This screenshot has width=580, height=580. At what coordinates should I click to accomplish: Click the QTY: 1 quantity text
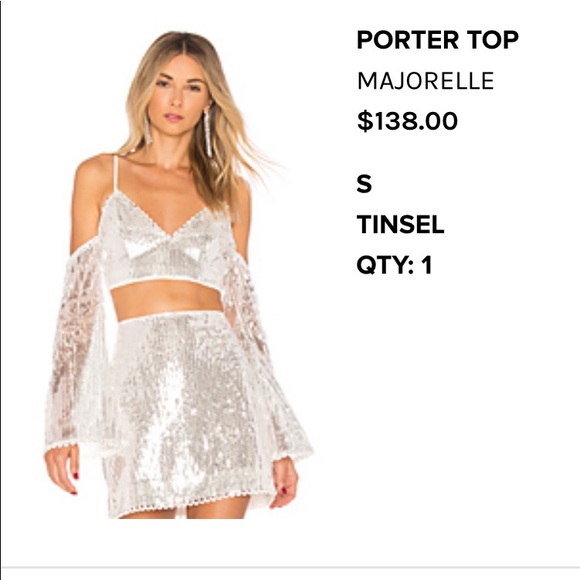[x=394, y=265]
